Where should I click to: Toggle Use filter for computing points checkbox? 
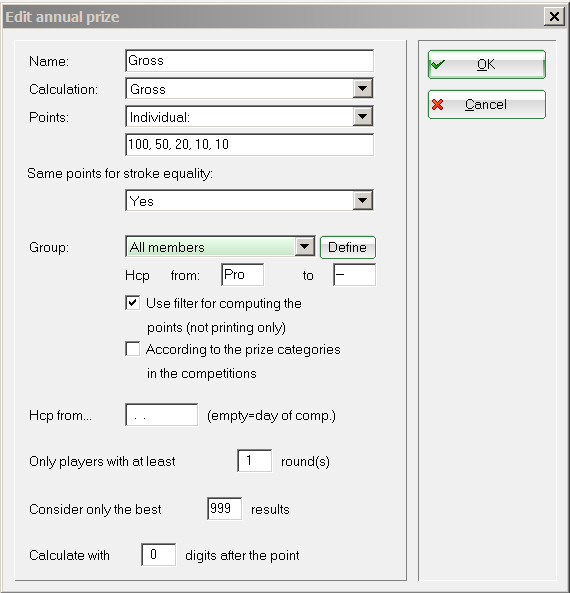132,303
